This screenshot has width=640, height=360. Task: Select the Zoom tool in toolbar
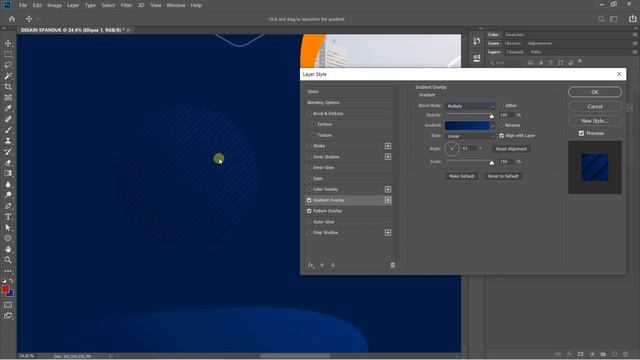tap(8, 260)
